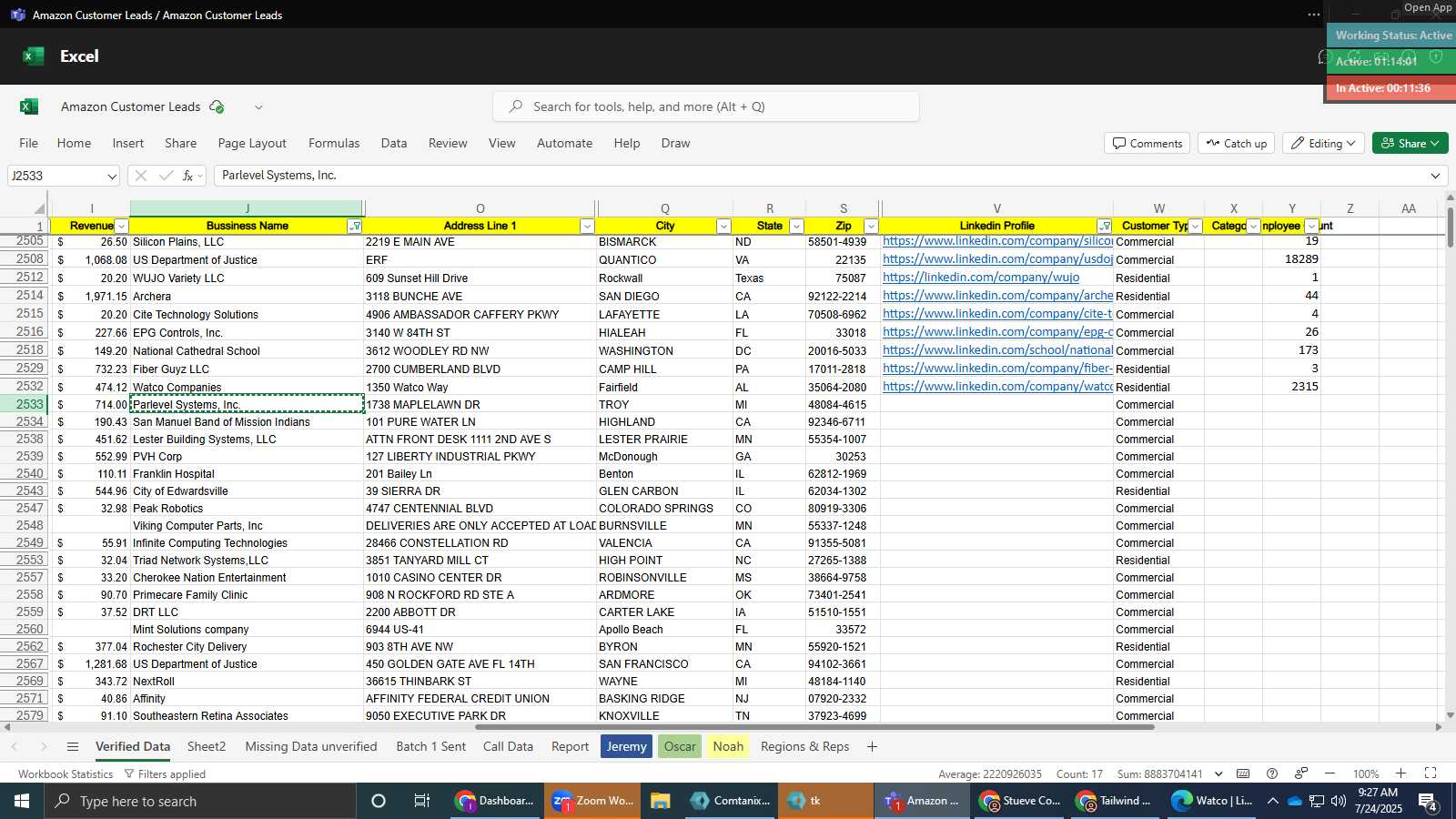Open the State column filter

796,227
